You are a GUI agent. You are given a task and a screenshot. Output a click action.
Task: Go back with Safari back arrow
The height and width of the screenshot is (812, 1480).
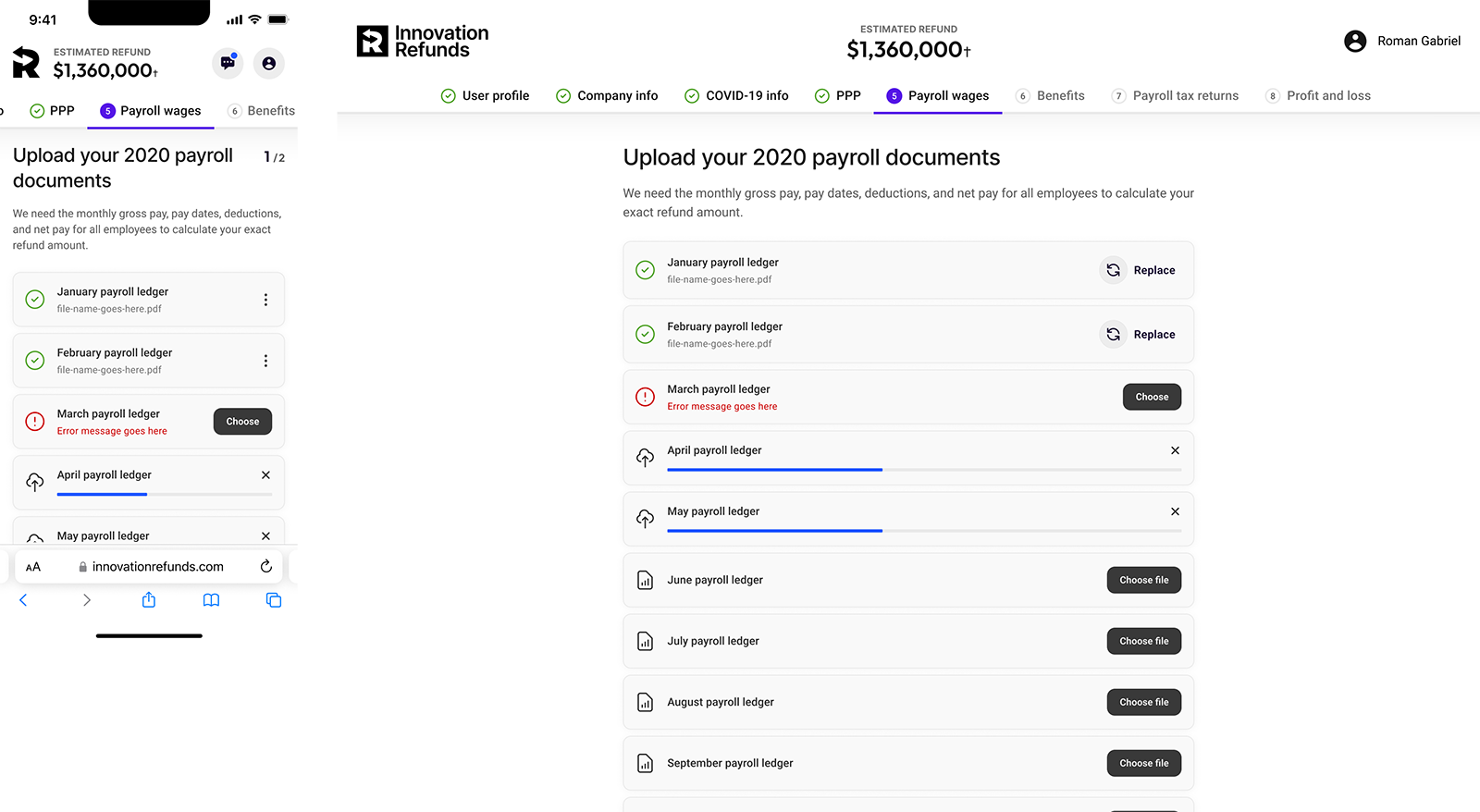(x=24, y=600)
